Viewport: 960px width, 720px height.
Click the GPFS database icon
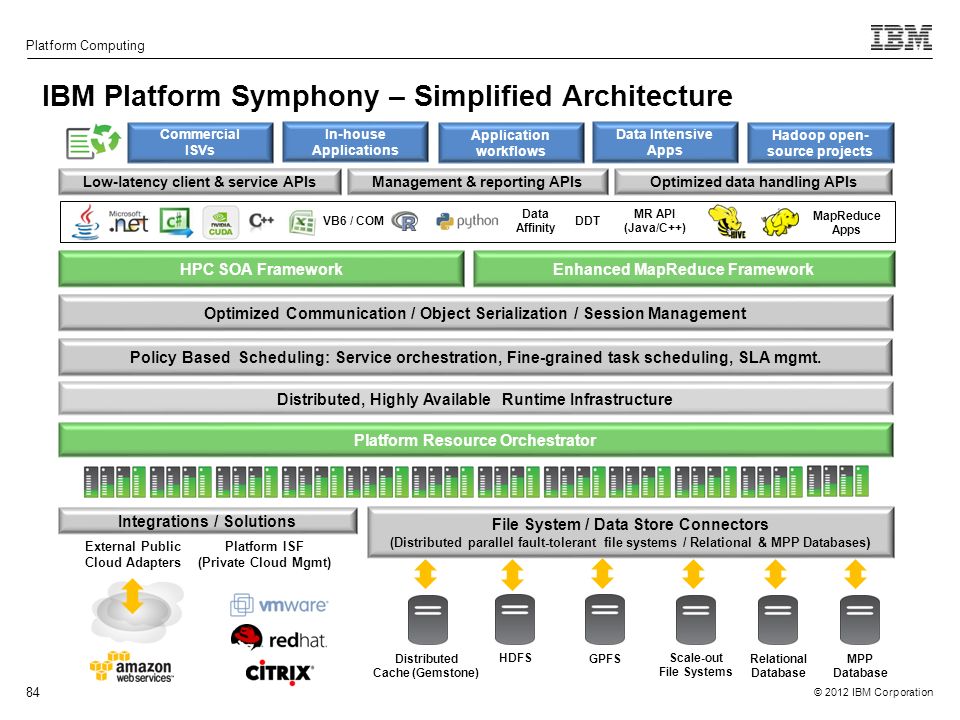click(x=605, y=620)
